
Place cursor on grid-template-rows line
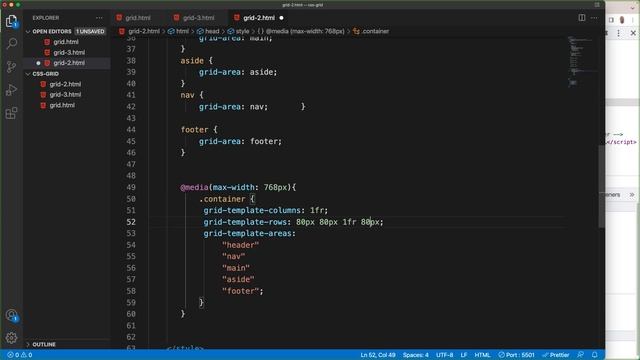pyautogui.click(x=293, y=222)
